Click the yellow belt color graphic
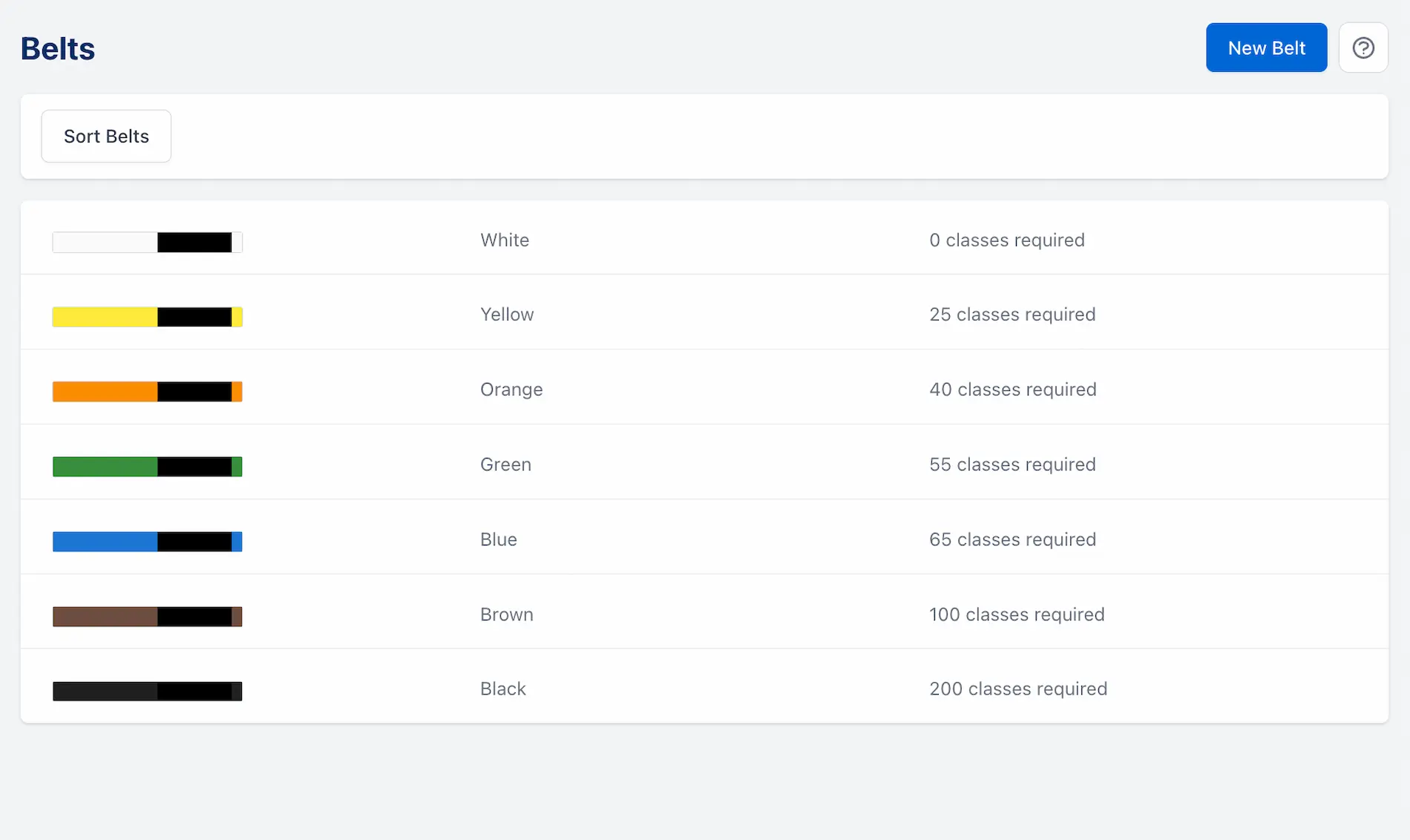The image size is (1410, 840). 147,317
